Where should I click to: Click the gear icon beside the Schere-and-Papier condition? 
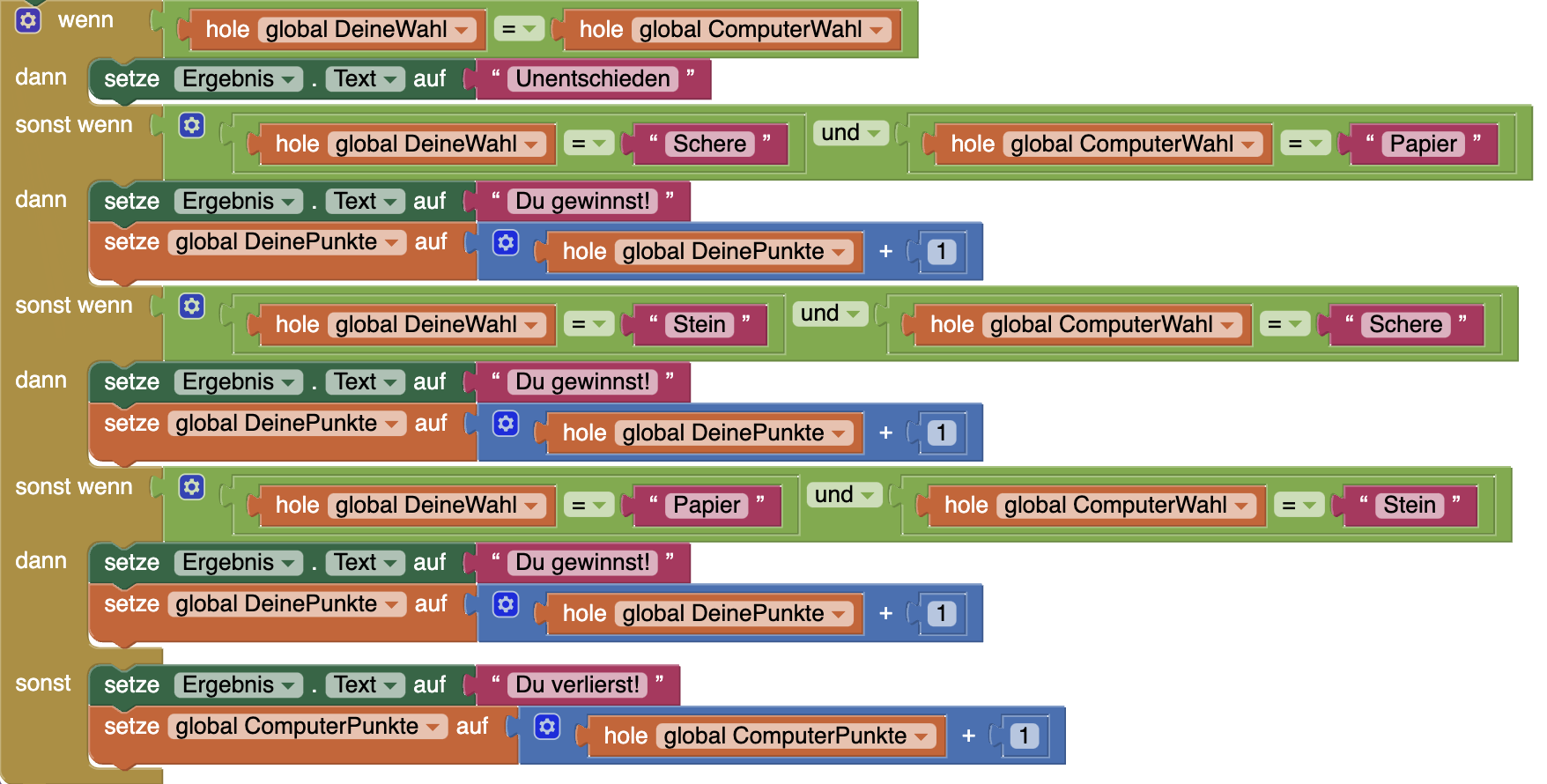(x=192, y=125)
